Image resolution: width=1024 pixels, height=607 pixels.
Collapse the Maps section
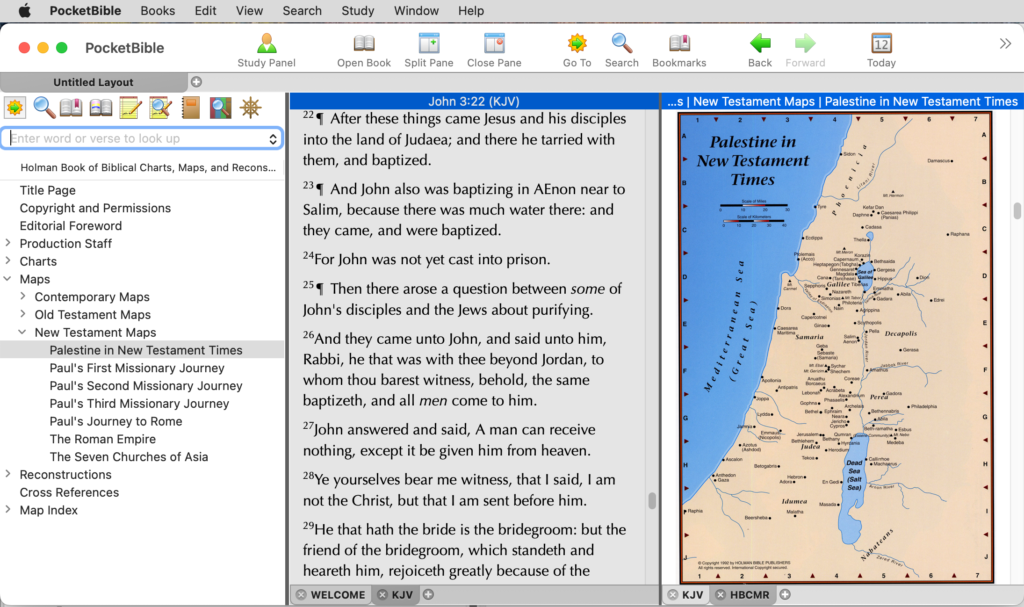pos(8,278)
